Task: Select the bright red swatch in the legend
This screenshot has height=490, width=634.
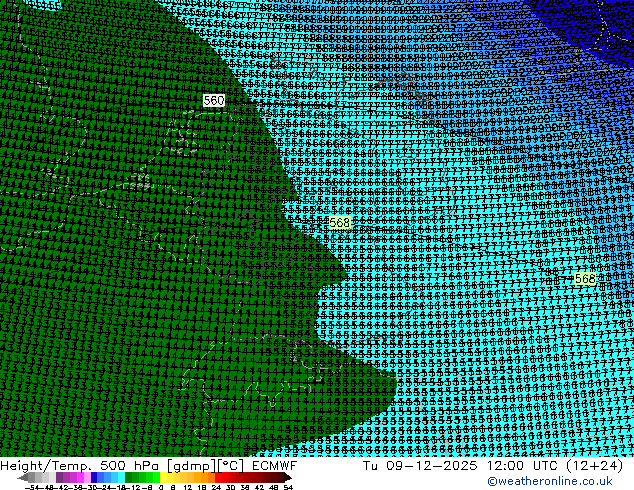Action: pyautogui.click(x=222, y=478)
